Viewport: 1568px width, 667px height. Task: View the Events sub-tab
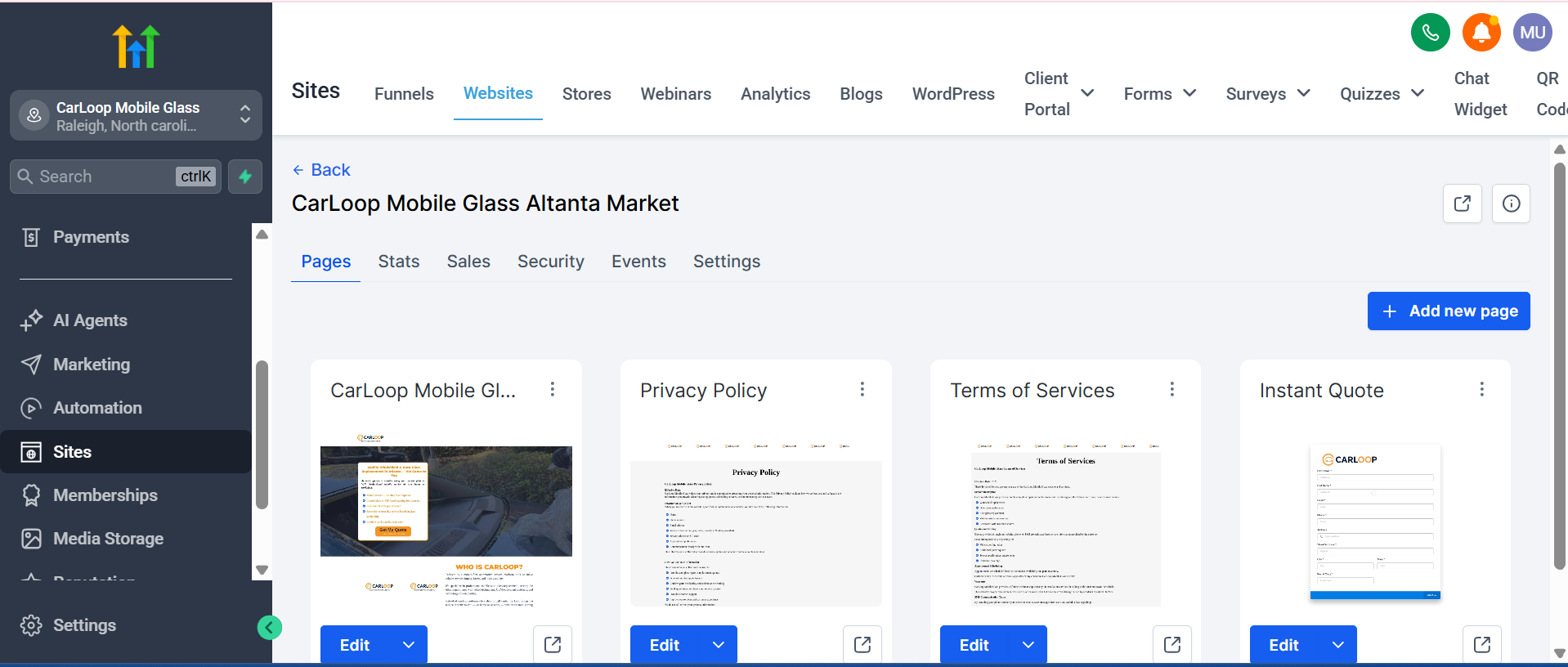pos(638,262)
